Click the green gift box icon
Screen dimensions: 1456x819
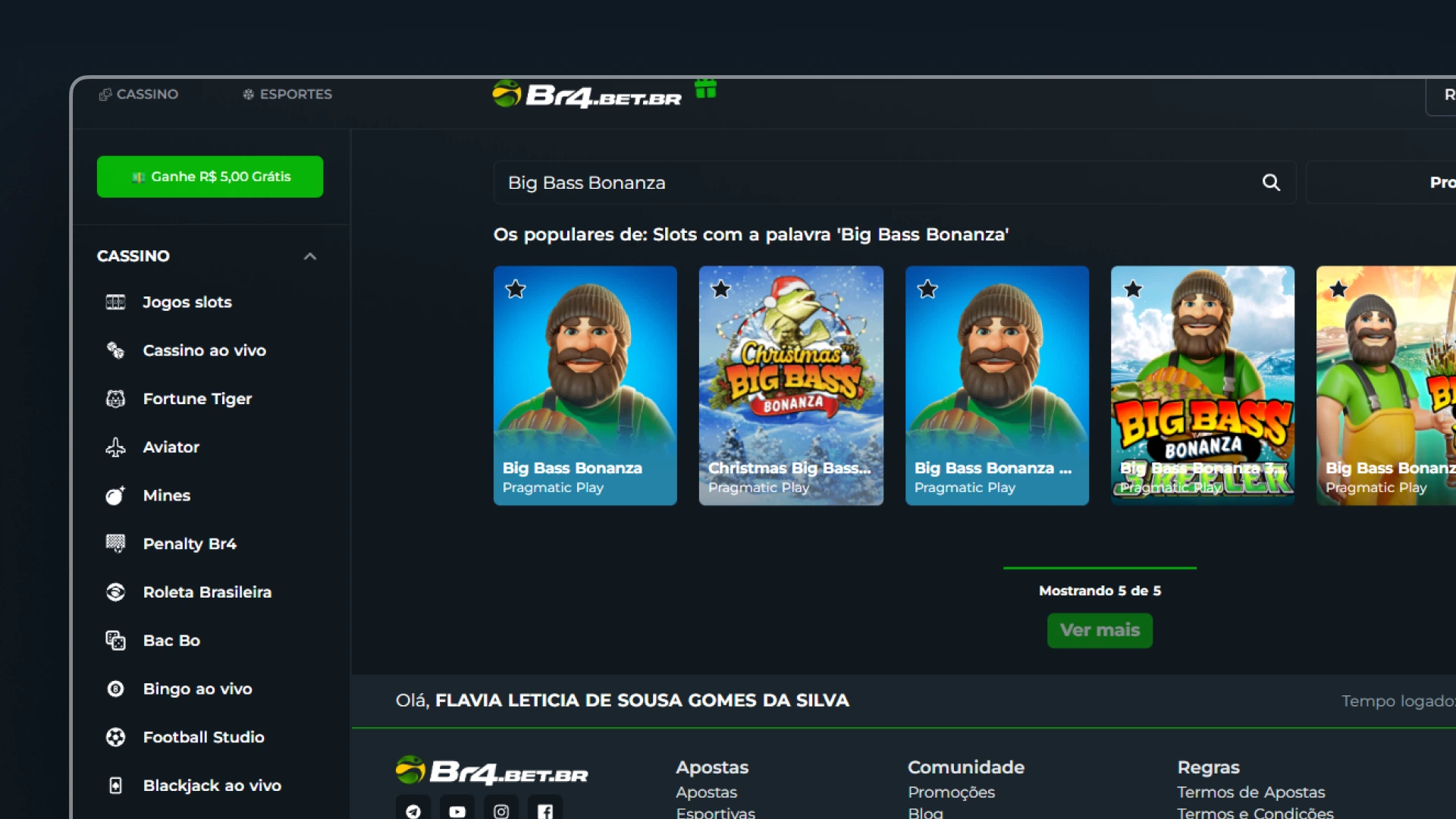[x=705, y=89]
